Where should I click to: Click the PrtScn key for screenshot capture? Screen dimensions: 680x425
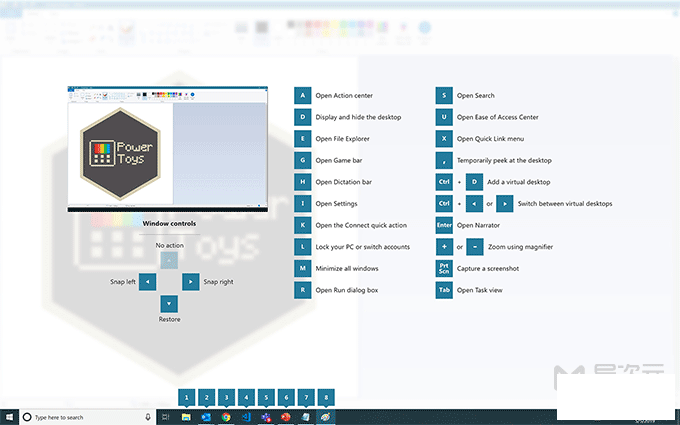[x=444, y=268]
